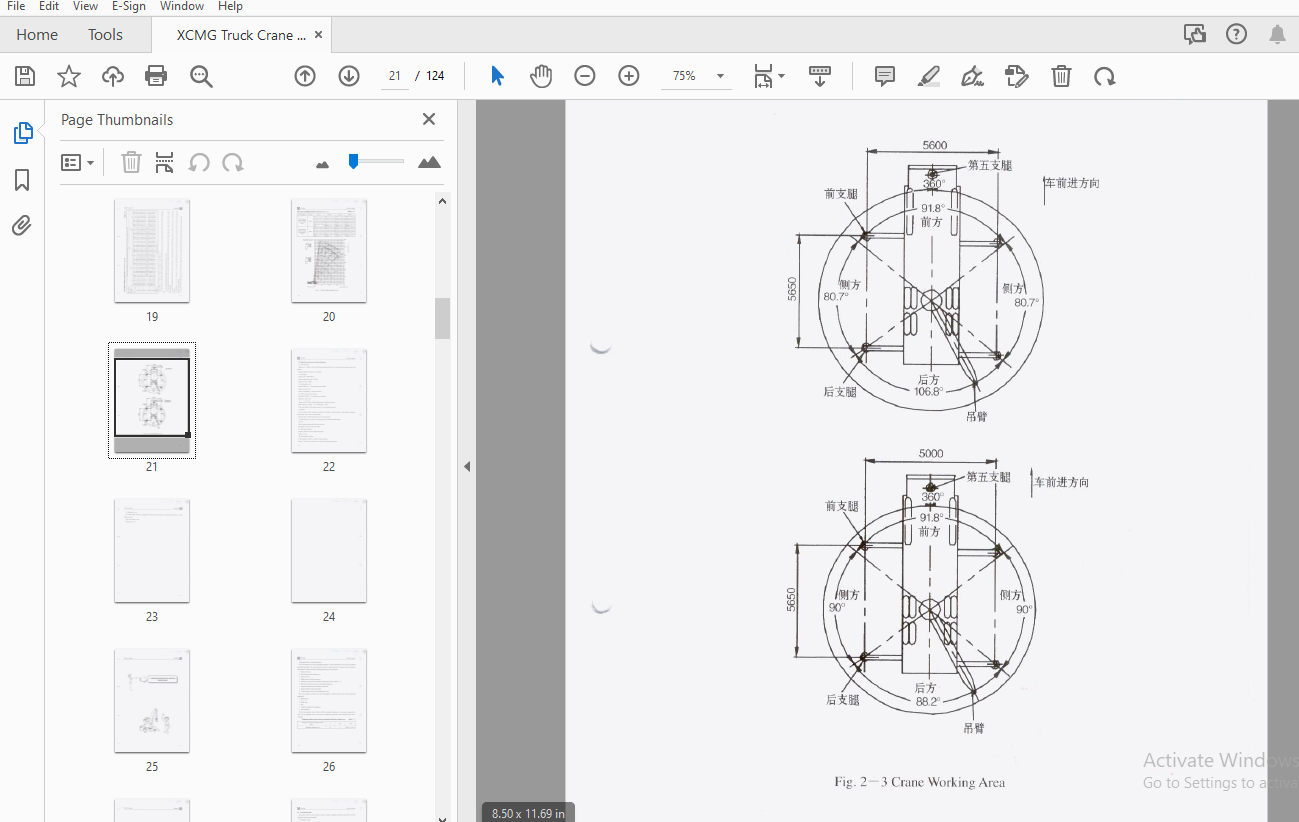Expand fit page options arrow
Viewport: 1299px width, 822px height.
[782, 76]
